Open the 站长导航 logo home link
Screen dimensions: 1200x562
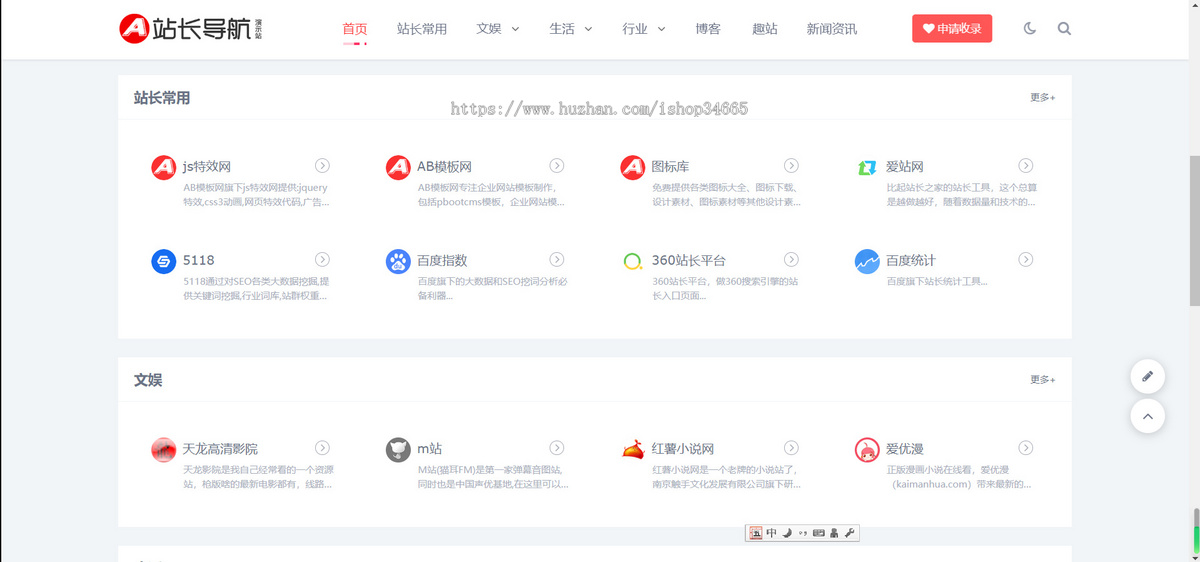coord(190,29)
